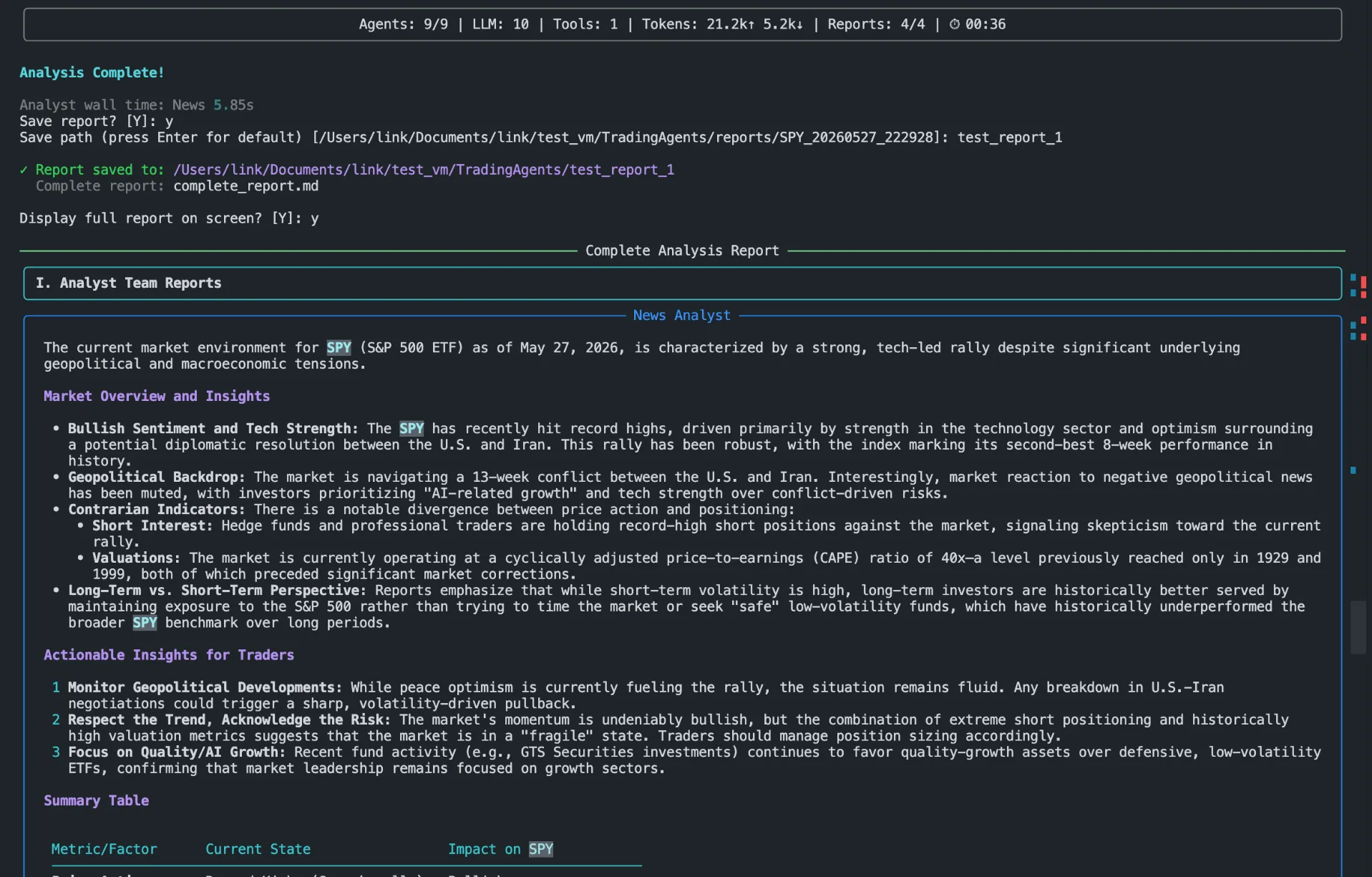Click the "5.85s" wall time value
This screenshot has height=877, width=1372.
pyautogui.click(x=233, y=105)
